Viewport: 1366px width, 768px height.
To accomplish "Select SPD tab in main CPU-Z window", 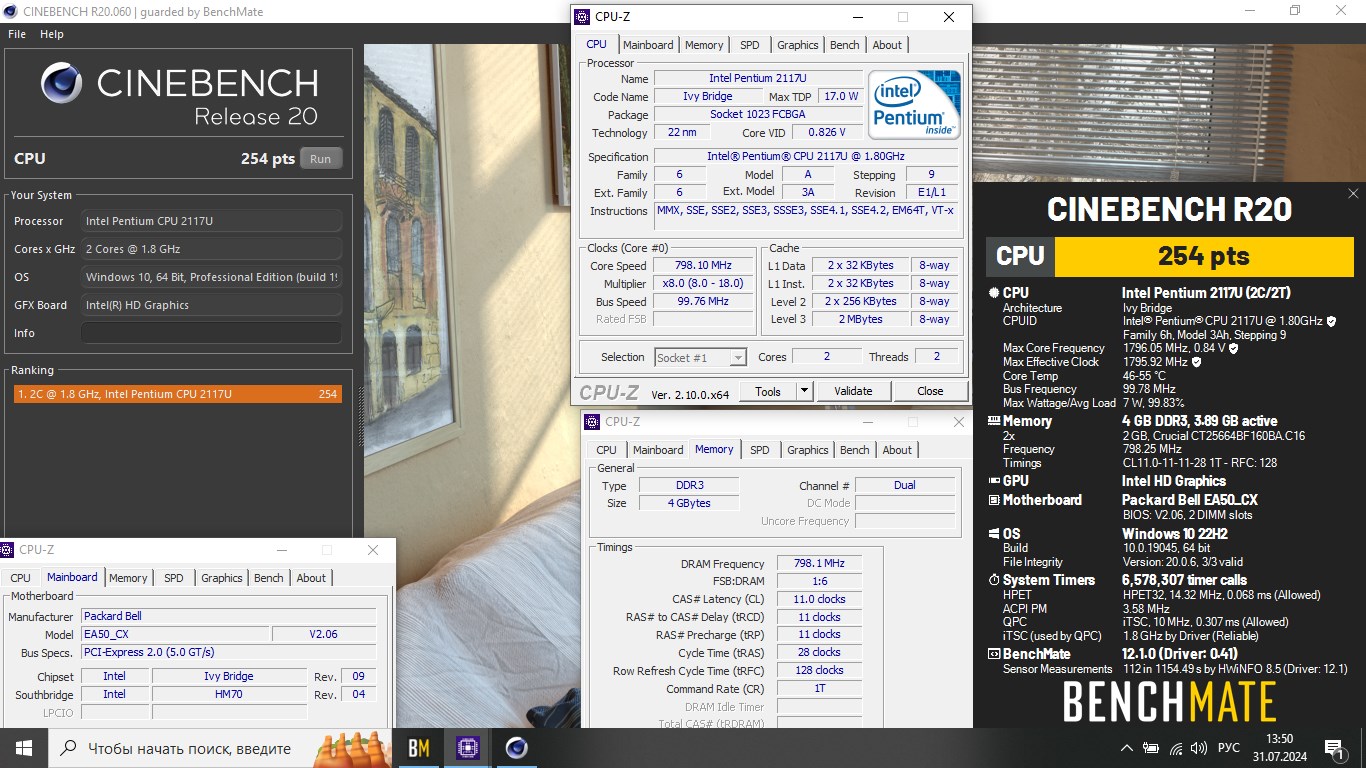I will (x=750, y=45).
